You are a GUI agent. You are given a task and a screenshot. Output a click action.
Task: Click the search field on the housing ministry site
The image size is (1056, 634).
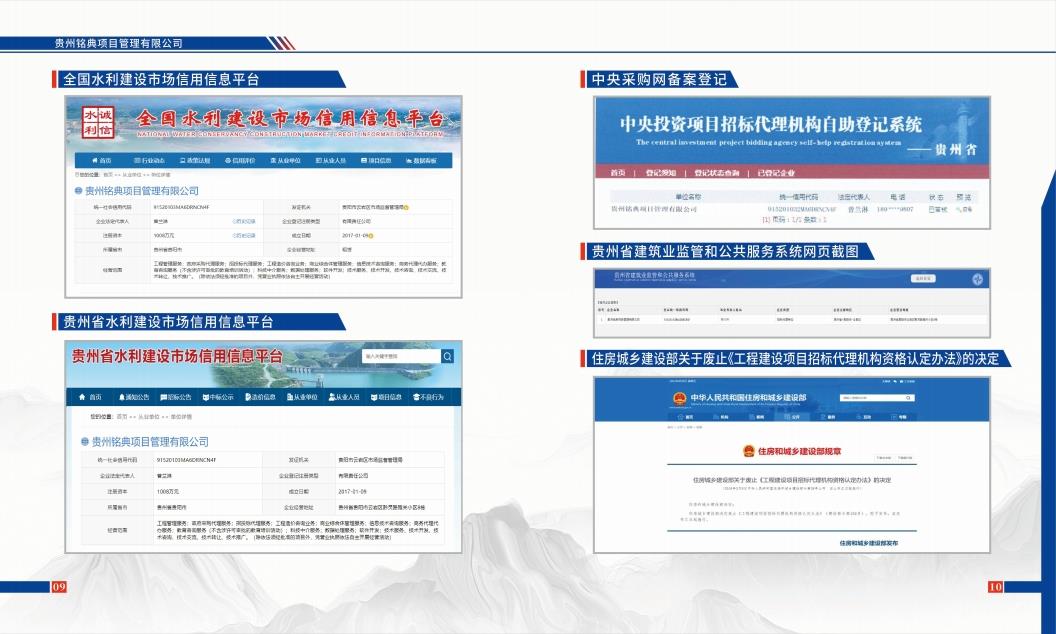pos(876,398)
